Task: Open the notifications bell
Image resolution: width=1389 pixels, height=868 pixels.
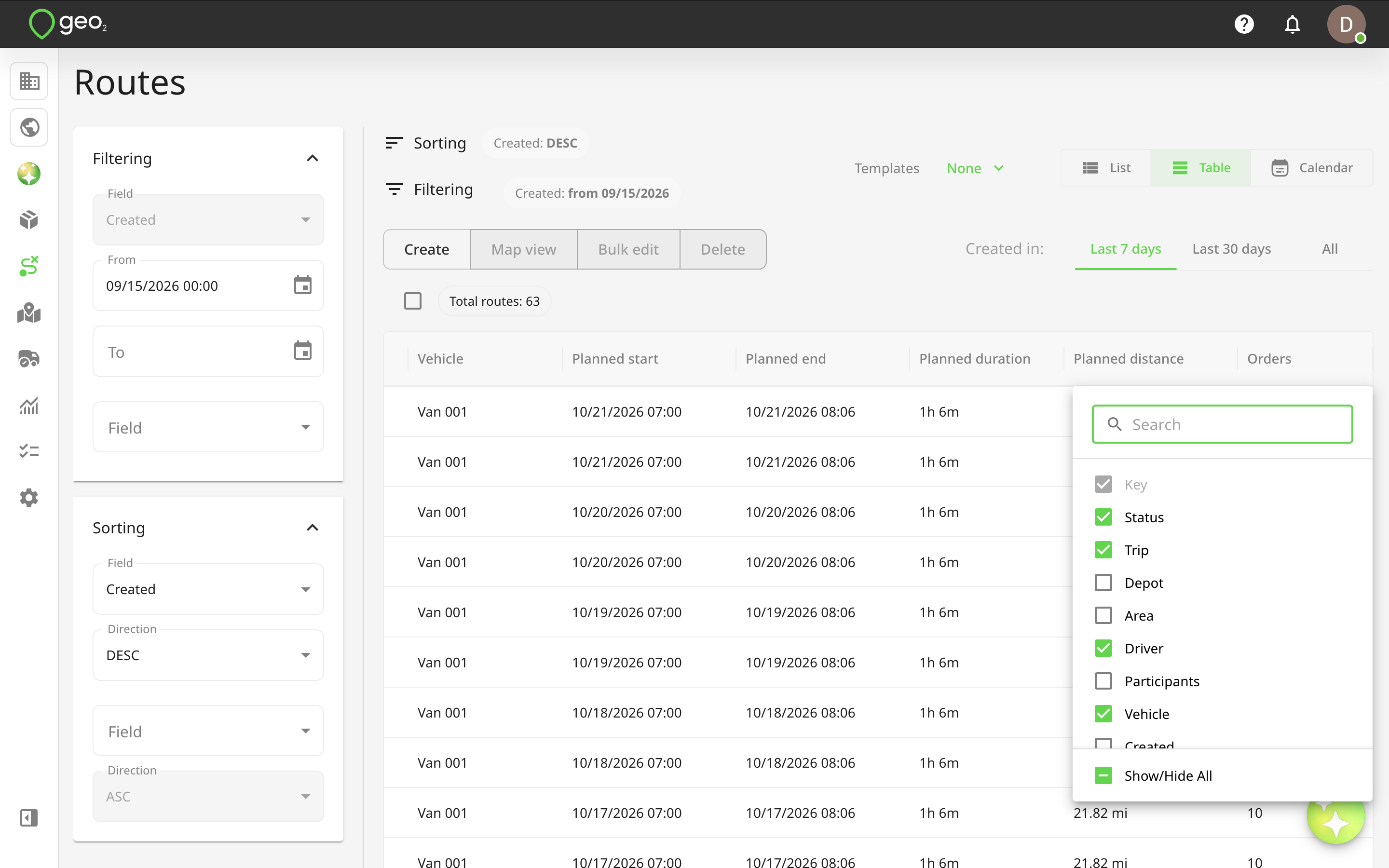Action: tap(1292, 24)
